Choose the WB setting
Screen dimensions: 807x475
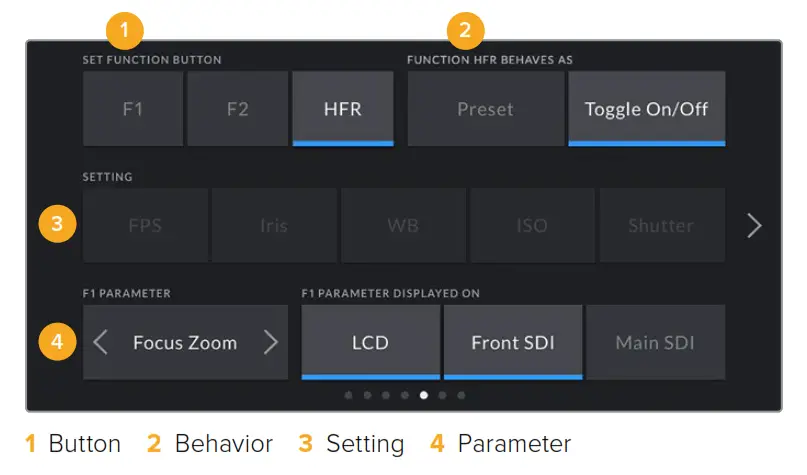click(403, 225)
